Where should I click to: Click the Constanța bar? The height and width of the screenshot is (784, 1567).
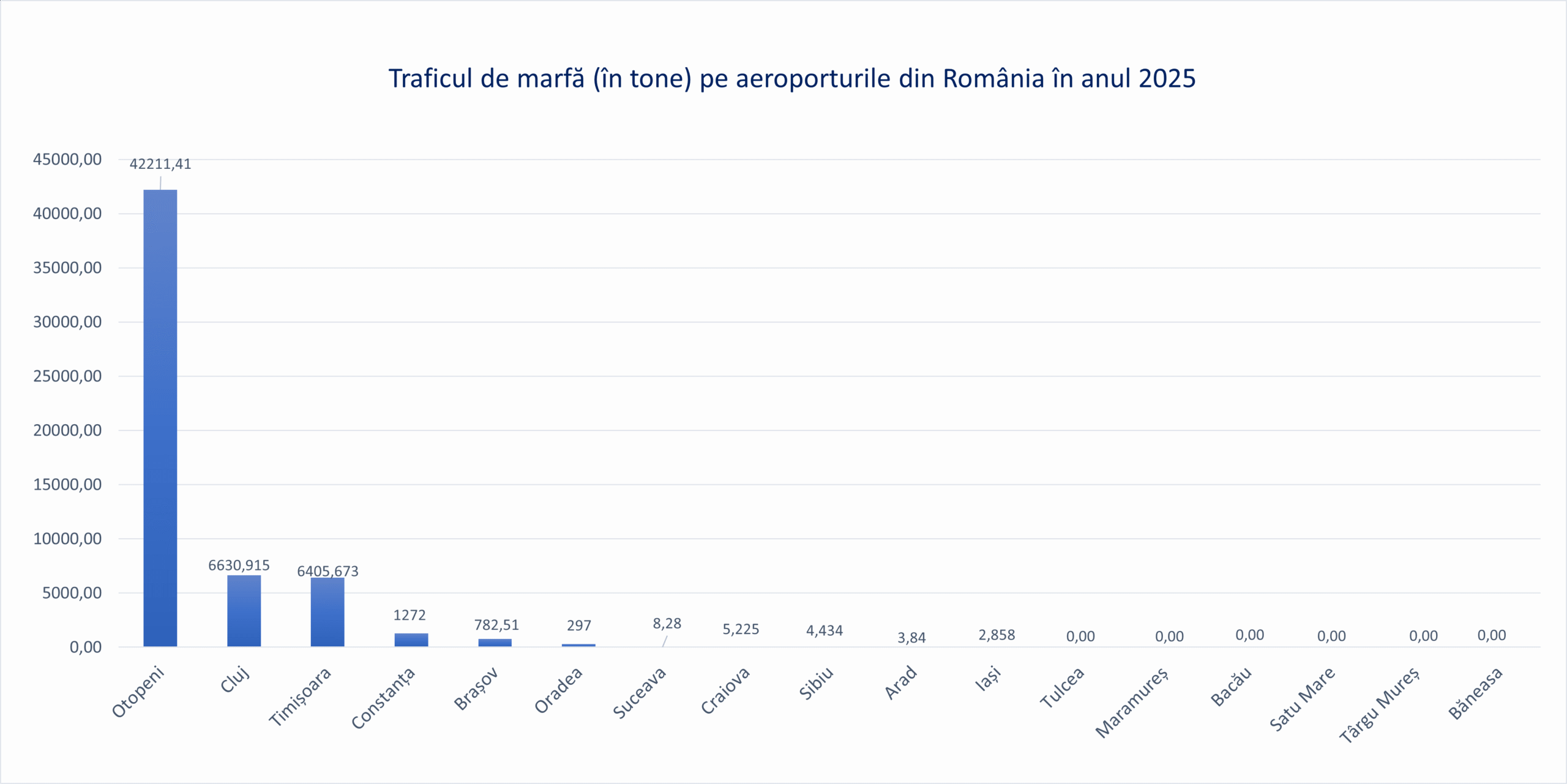point(411,640)
